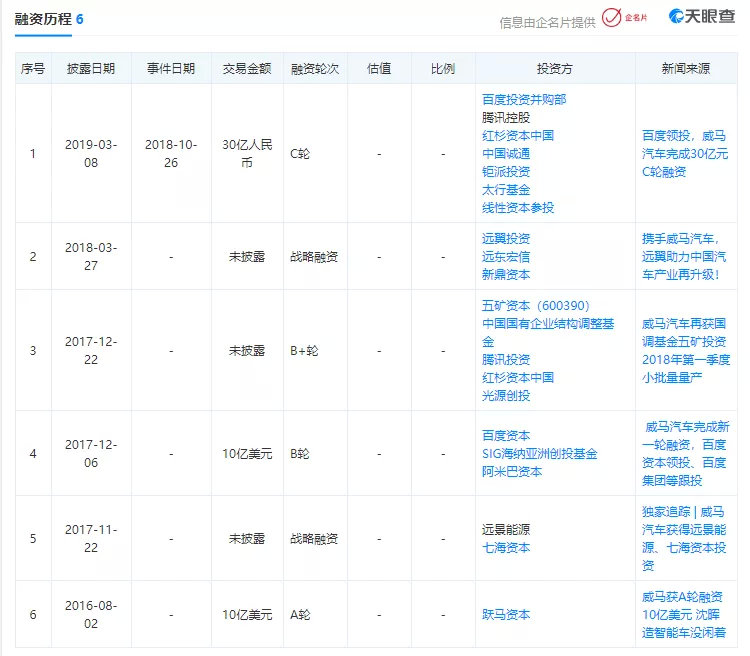Click the 天眼查 logo icon

coord(702,18)
